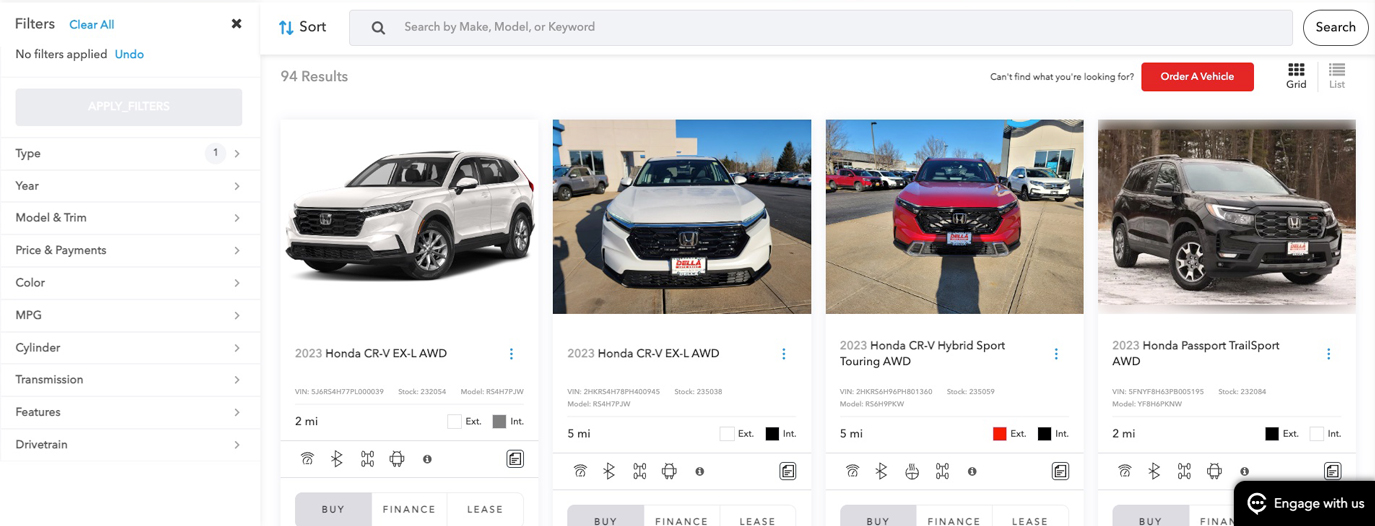Open three-dot menu on Passport TrailSport card
This screenshot has height=526, width=1375.
1328,354
